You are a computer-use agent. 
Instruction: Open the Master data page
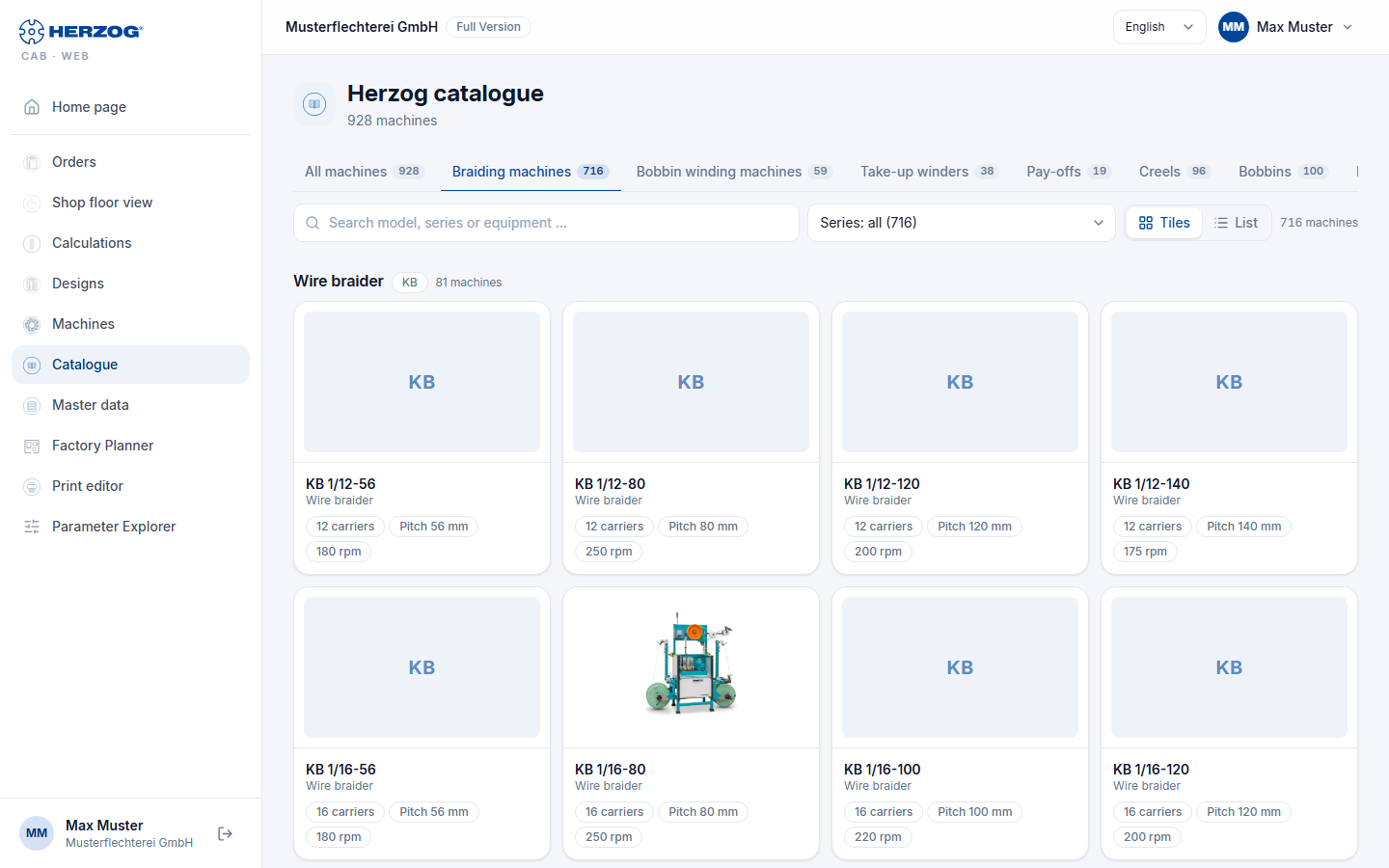coord(130,405)
